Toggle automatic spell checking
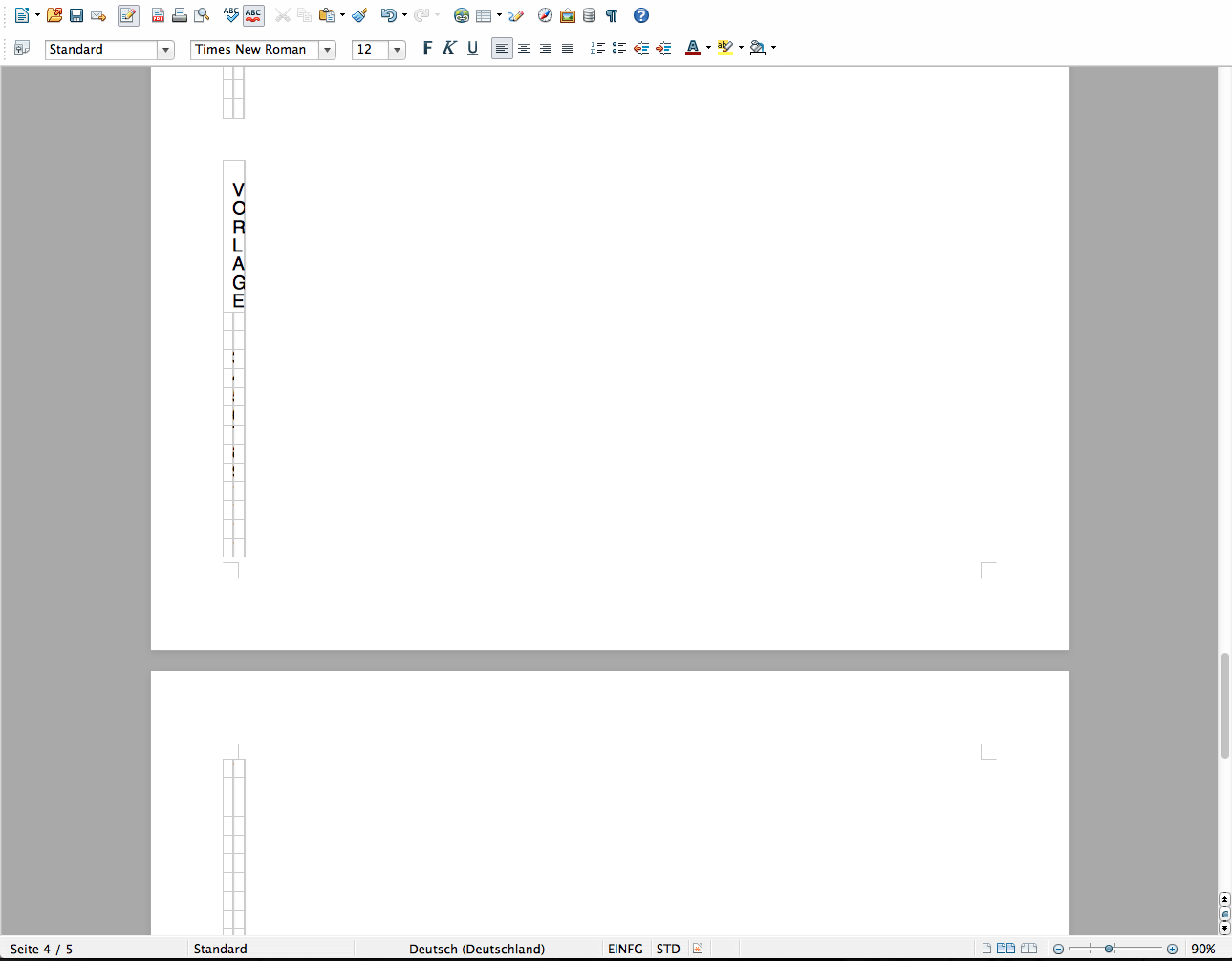This screenshot has width=1232, height=961. click(252, 15)
